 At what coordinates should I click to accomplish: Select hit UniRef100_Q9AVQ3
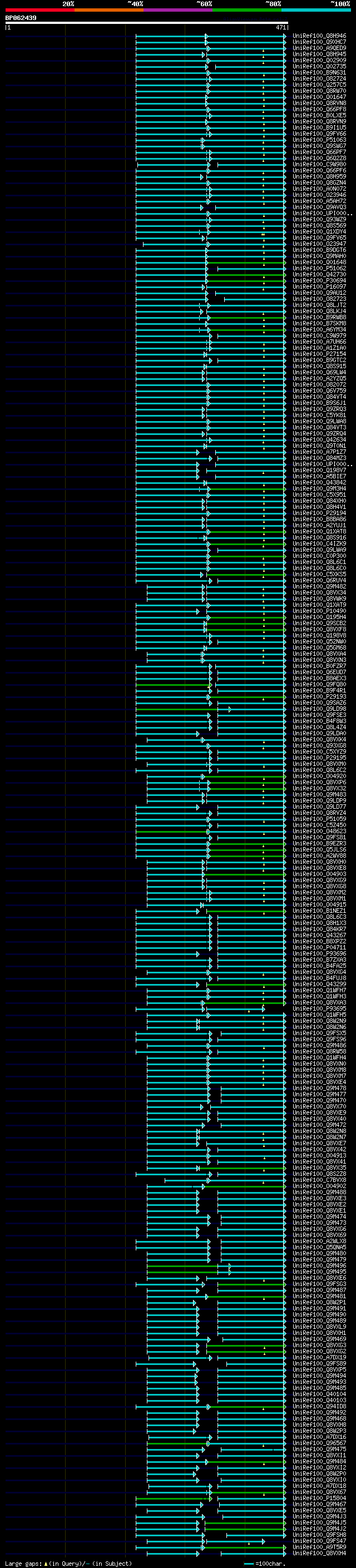(319, 207)
